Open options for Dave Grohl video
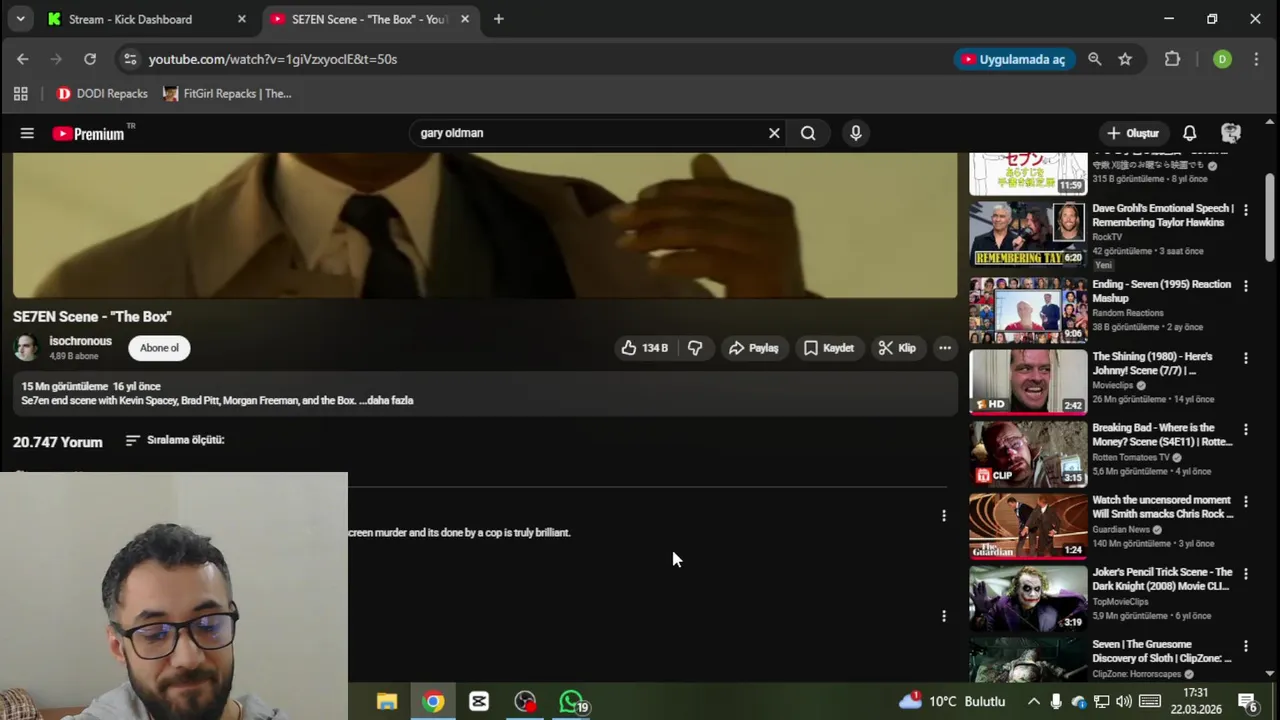 point(1246,210)
